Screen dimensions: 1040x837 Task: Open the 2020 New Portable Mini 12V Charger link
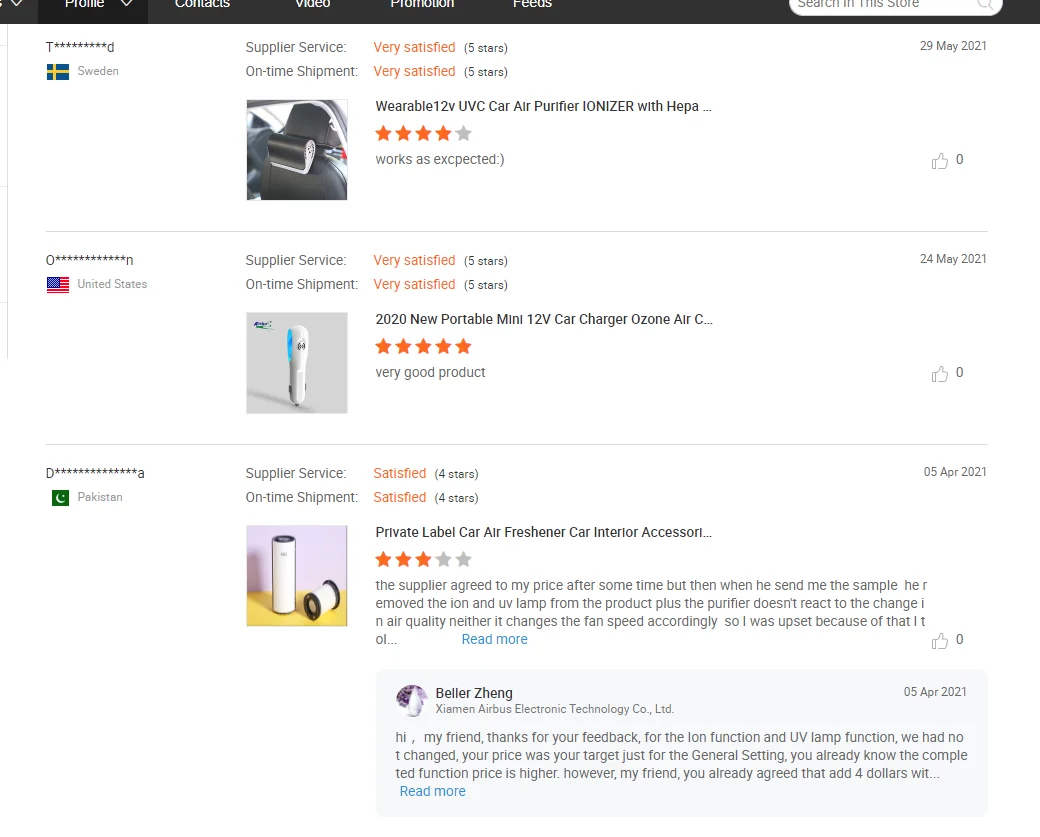coord(543,320)
